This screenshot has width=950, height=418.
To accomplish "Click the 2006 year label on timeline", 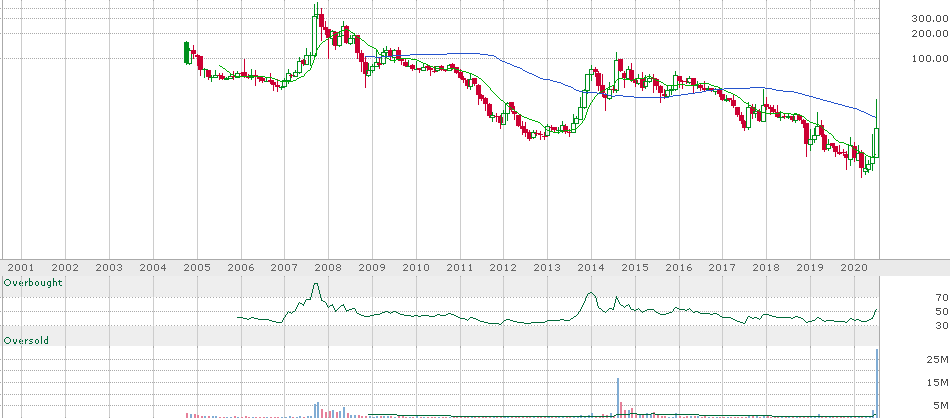I will click(x=241, y=267).
